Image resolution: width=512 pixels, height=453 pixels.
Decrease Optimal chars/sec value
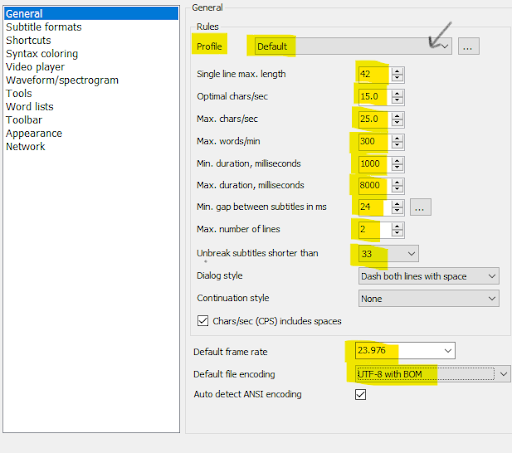397,100
